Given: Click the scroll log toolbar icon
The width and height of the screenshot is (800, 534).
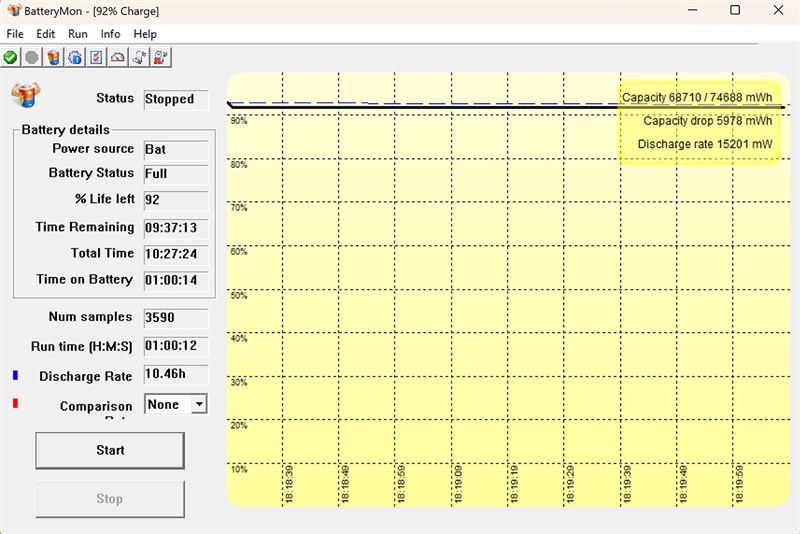Looking at the screenshot, I should click(139, 57).
